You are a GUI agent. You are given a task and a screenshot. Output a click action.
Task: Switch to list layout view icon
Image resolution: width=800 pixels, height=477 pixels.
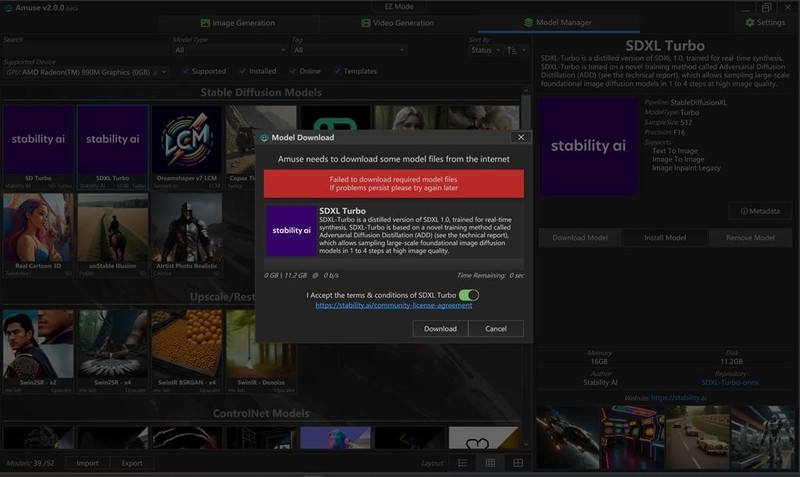click(462, 463)
